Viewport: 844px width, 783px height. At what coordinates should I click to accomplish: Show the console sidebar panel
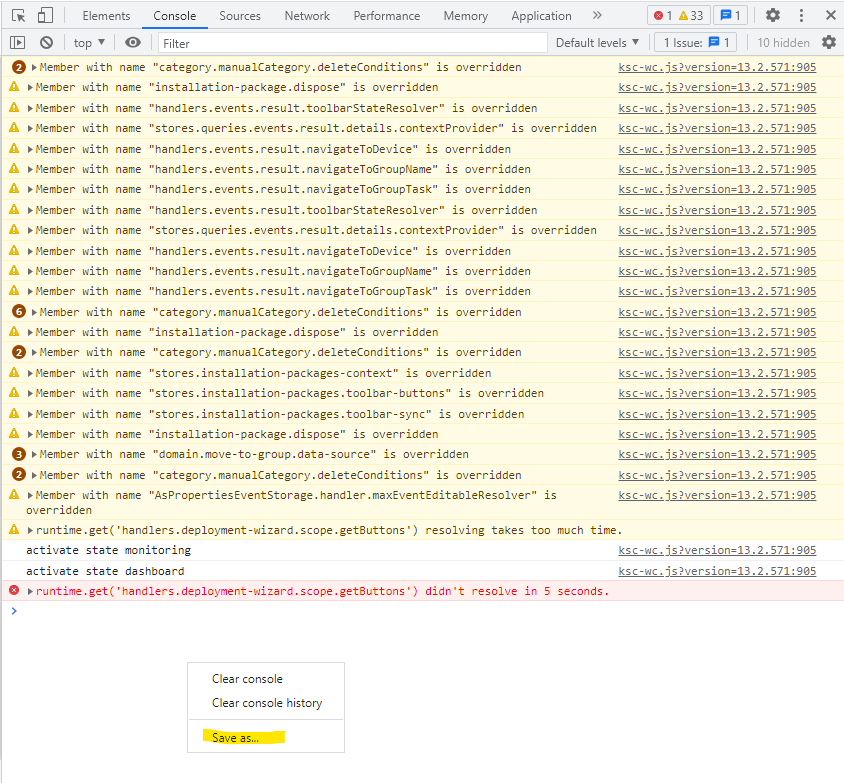17,43
